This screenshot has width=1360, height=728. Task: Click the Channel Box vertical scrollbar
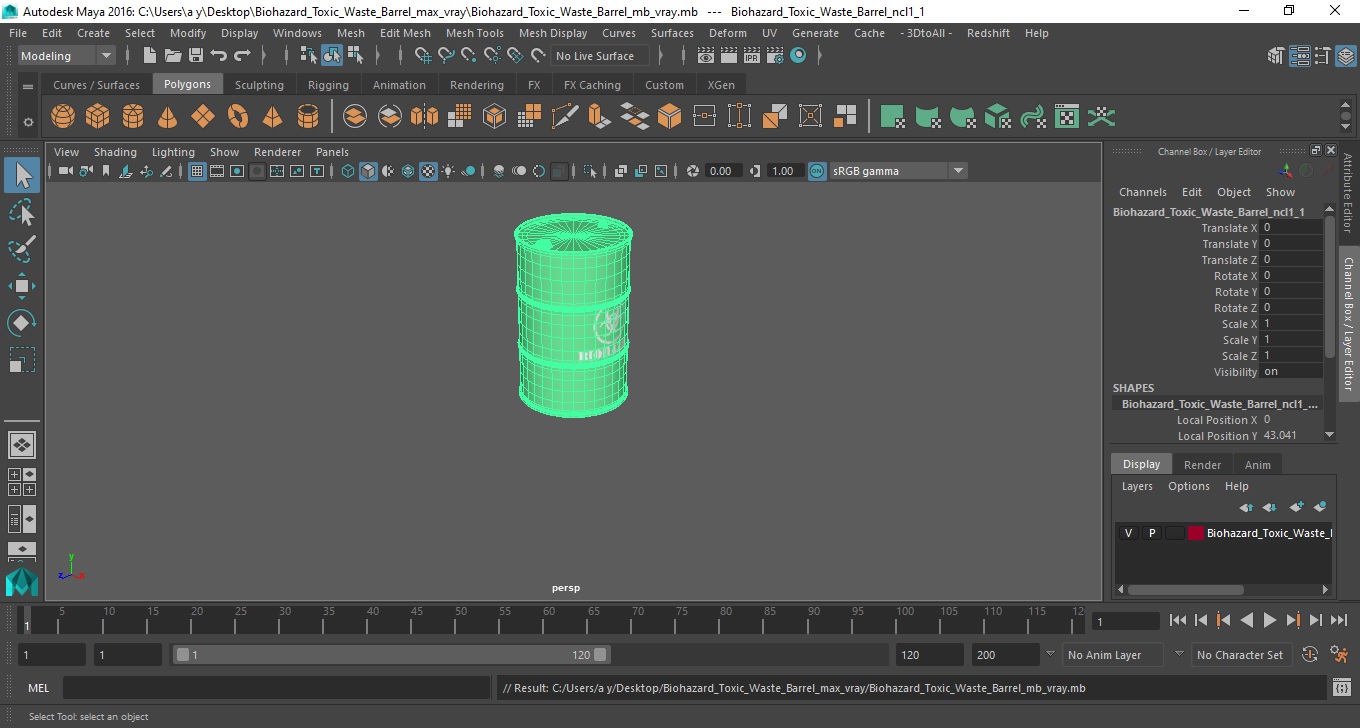coord(1329,286)
